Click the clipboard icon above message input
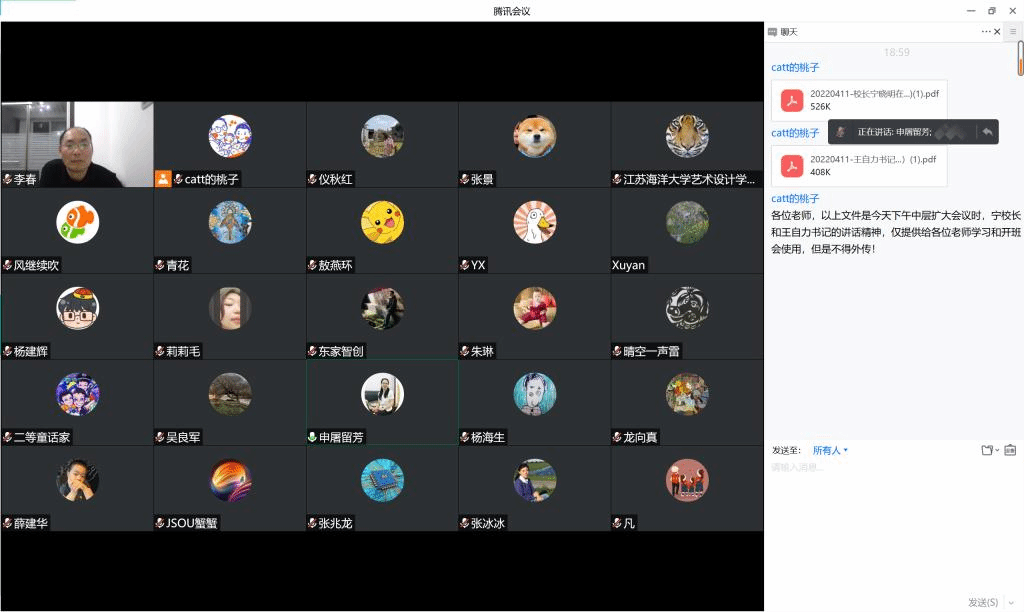 click(1010, 450)
